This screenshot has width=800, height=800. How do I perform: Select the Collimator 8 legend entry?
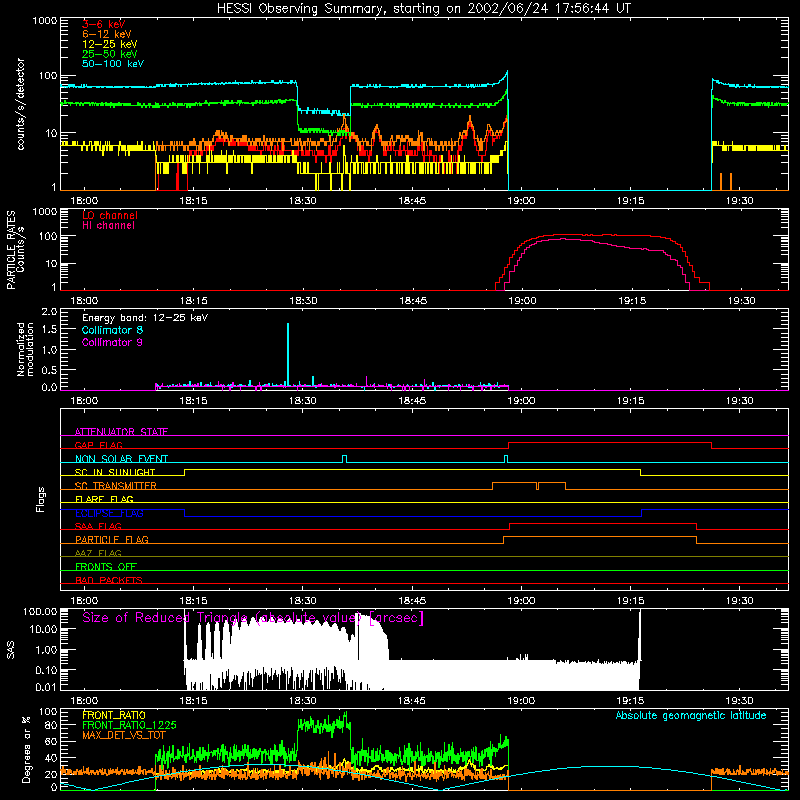tap(112, 330)
